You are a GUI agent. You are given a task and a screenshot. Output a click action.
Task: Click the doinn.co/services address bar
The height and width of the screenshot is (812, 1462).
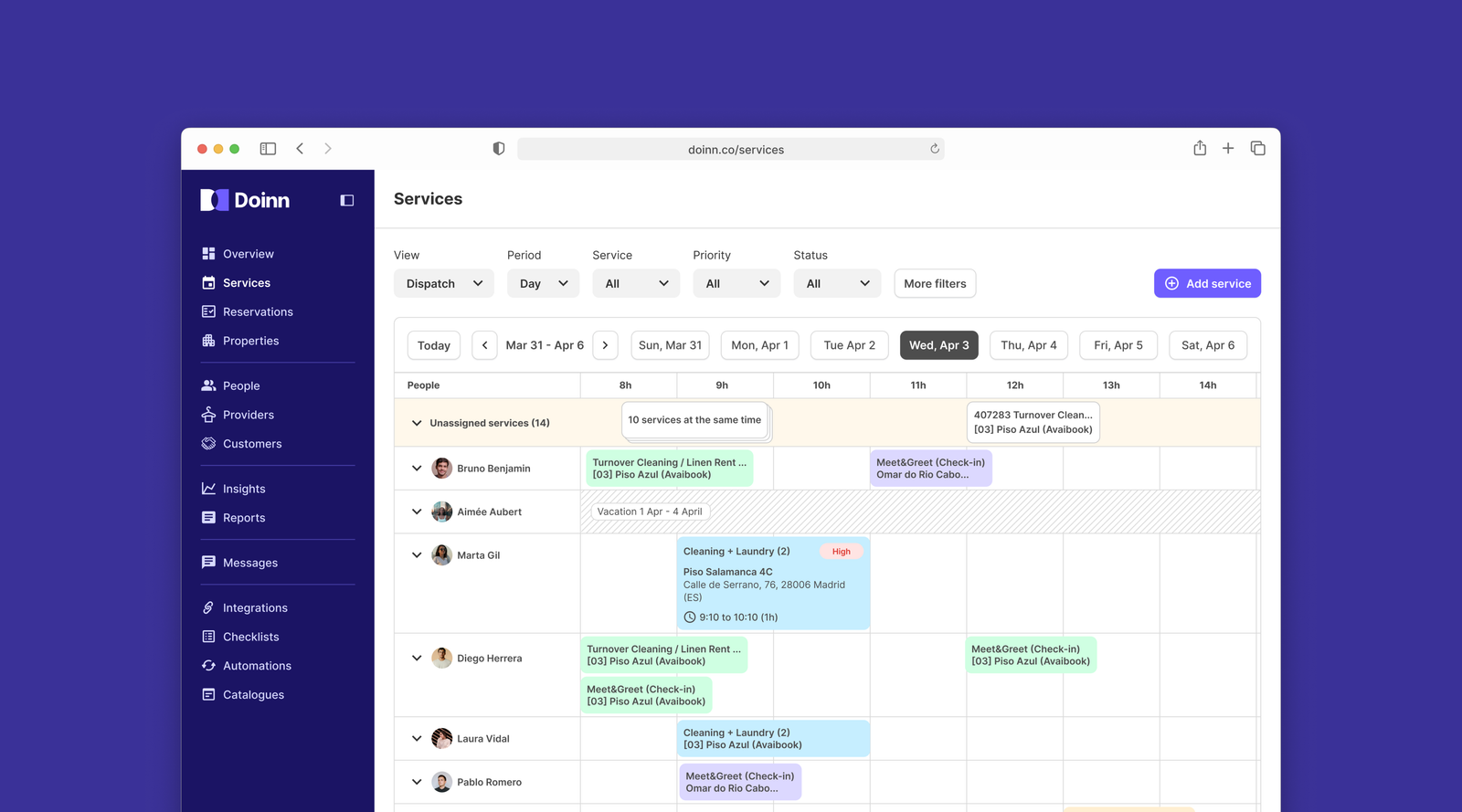(731, 149)
